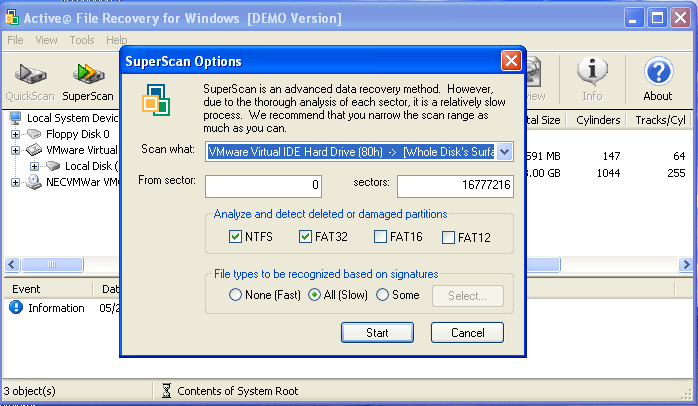Screen dimensions: 698x406
Task: Click the left arrow of tree scrollbar
Action: click(x=12, y=264)
